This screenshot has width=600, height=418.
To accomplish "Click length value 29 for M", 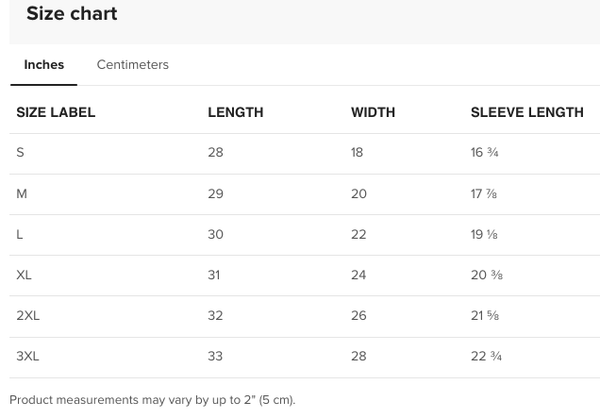I will (x=216, y=194).
